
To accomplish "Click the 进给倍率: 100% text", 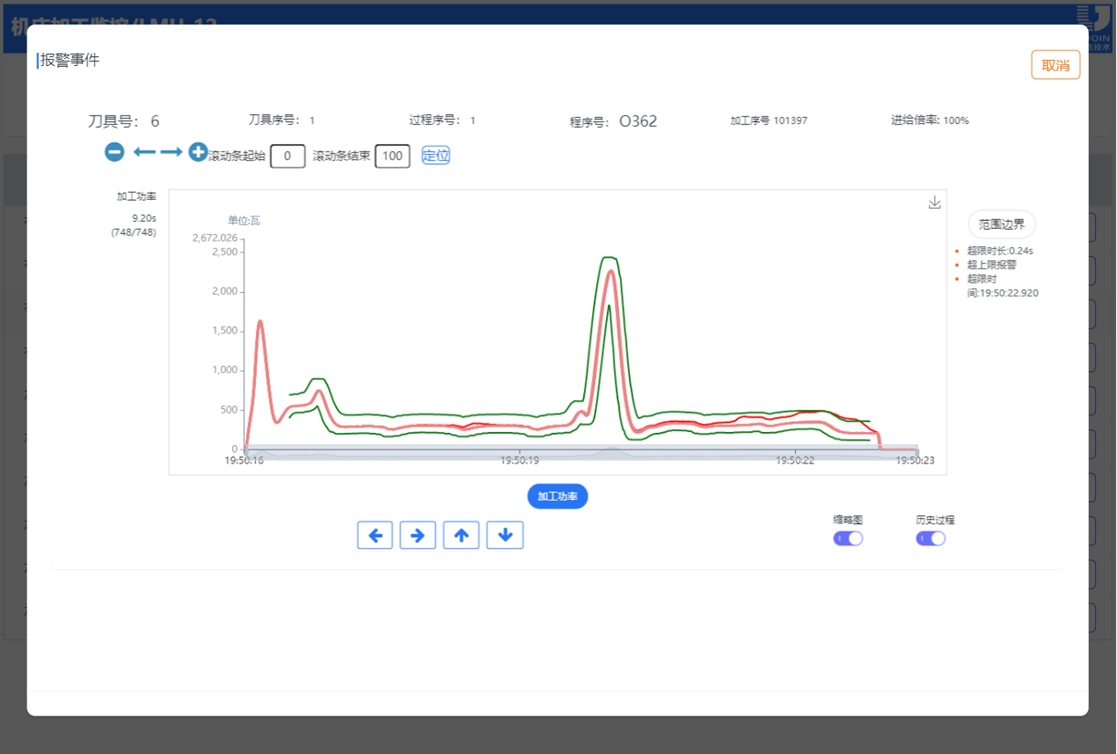I will coord(930,120).
